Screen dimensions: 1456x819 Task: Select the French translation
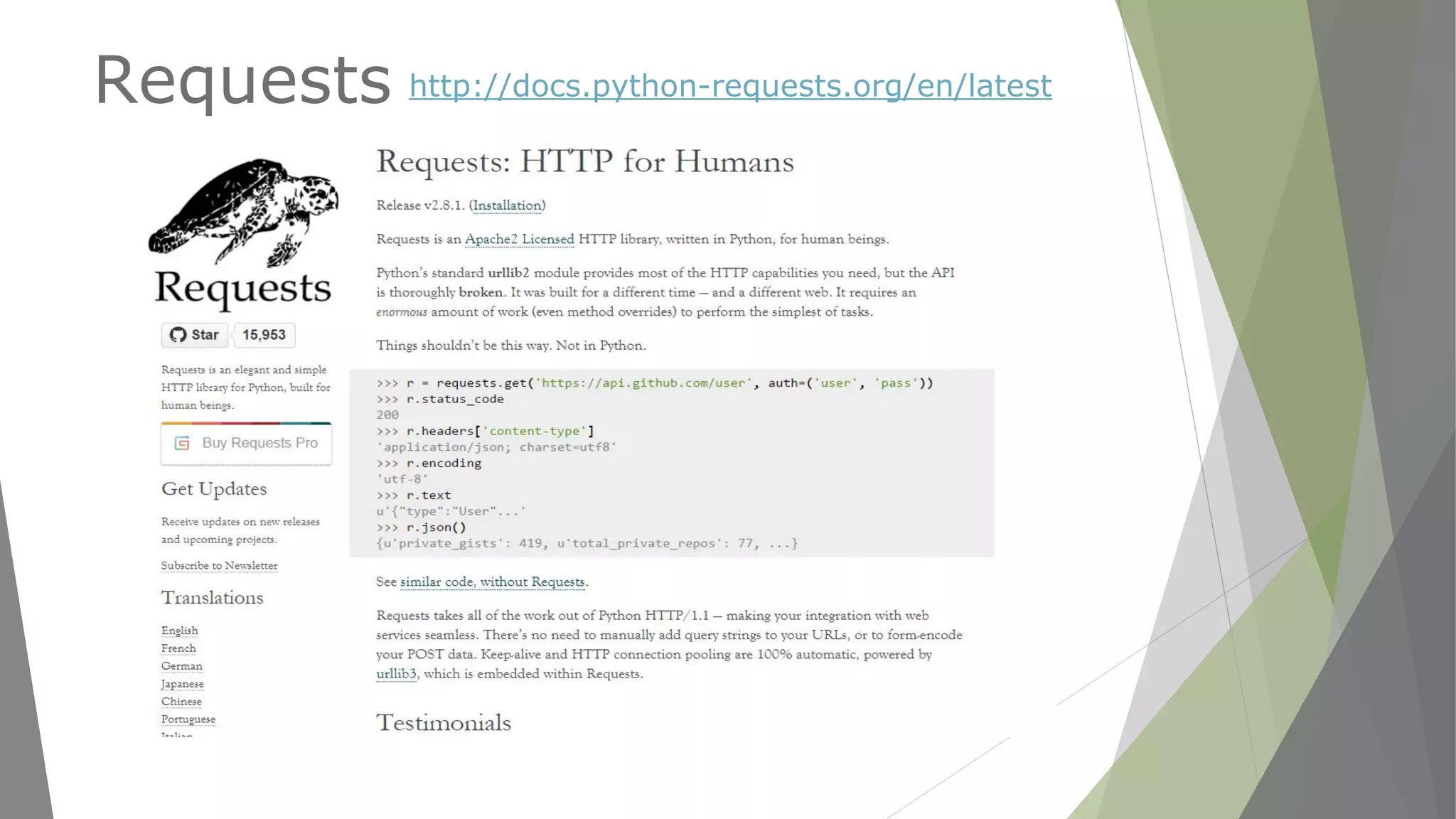(x=178, y=648)
